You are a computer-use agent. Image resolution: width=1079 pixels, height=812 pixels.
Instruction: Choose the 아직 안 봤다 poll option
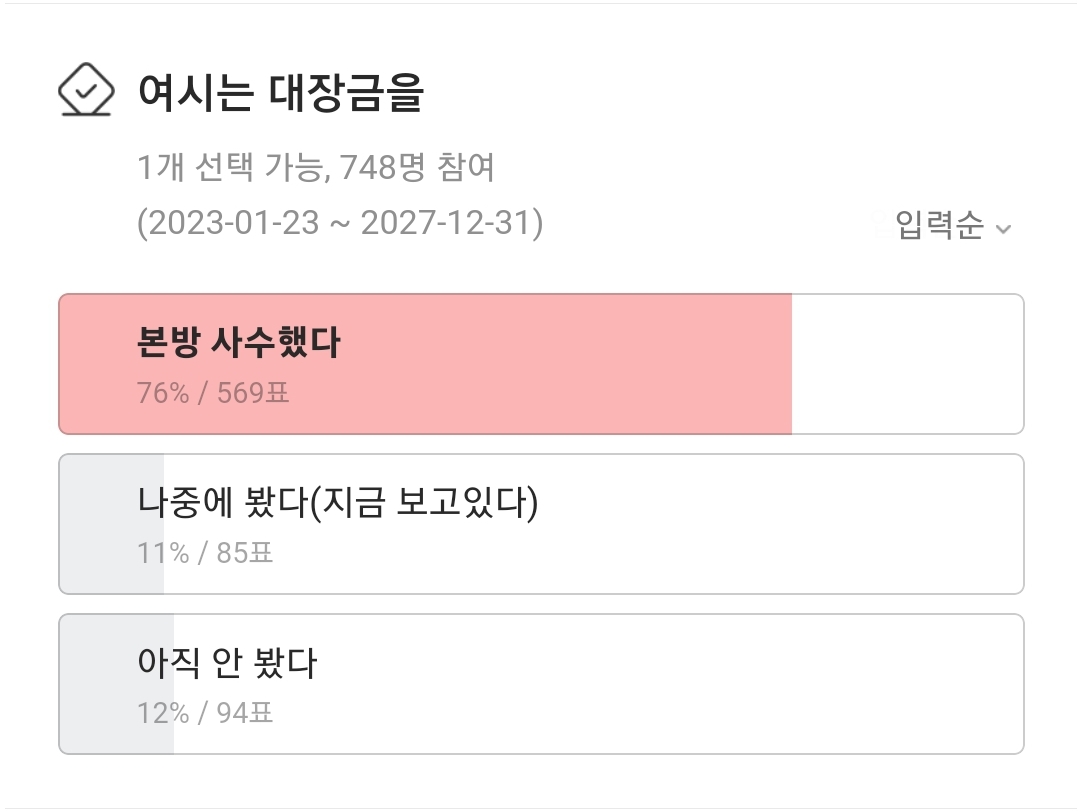[542, 684]
